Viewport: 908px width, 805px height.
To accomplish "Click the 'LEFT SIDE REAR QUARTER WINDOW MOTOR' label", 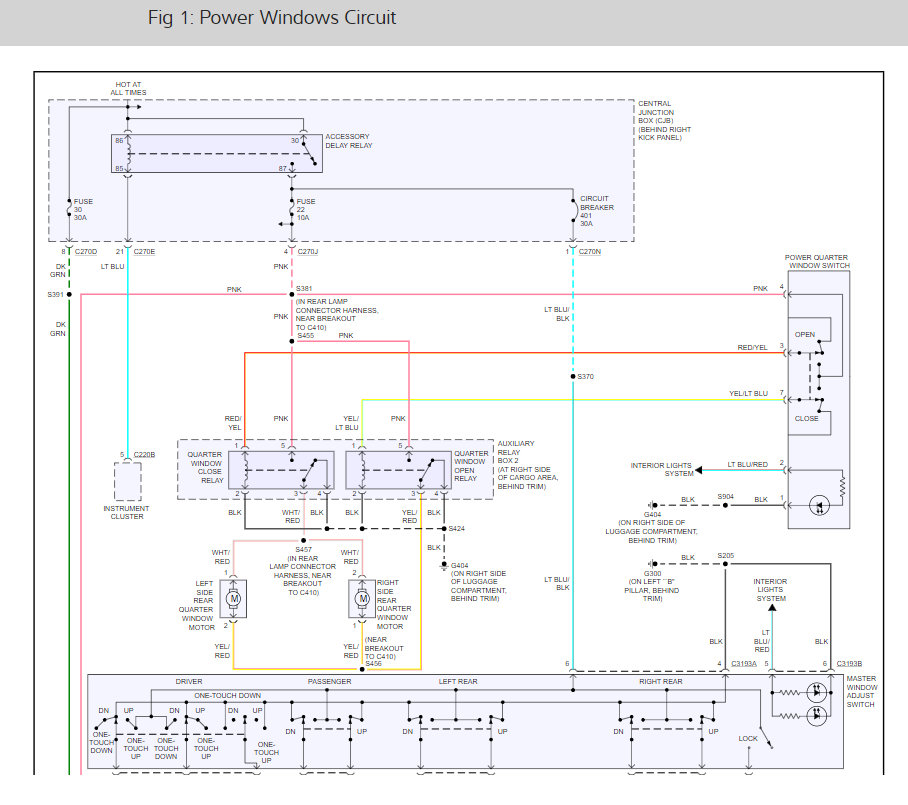I will coord(197,605).
